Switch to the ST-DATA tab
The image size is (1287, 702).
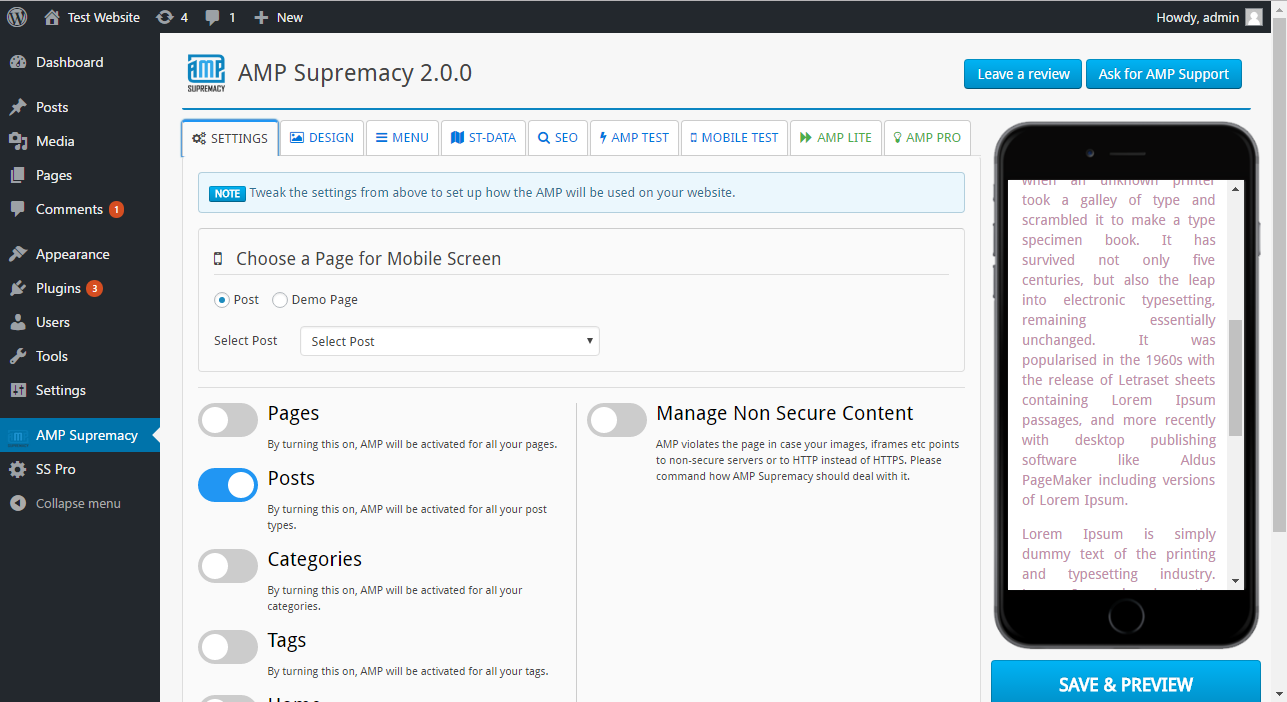(x=483, y=138)
